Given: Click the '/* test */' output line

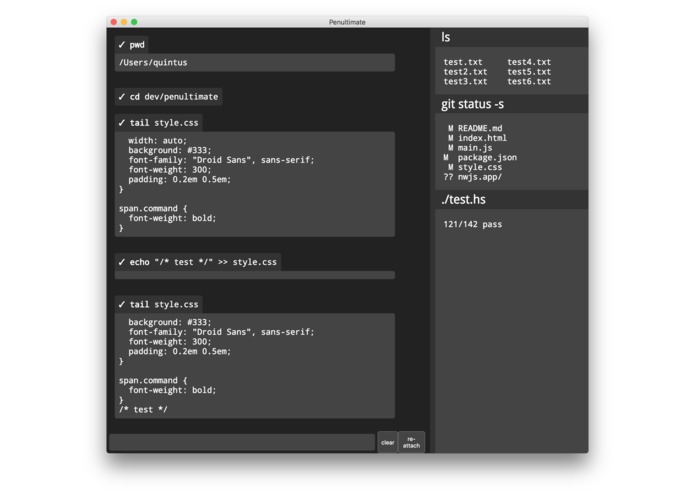Looking at the screenshot, I should [143, 409].
